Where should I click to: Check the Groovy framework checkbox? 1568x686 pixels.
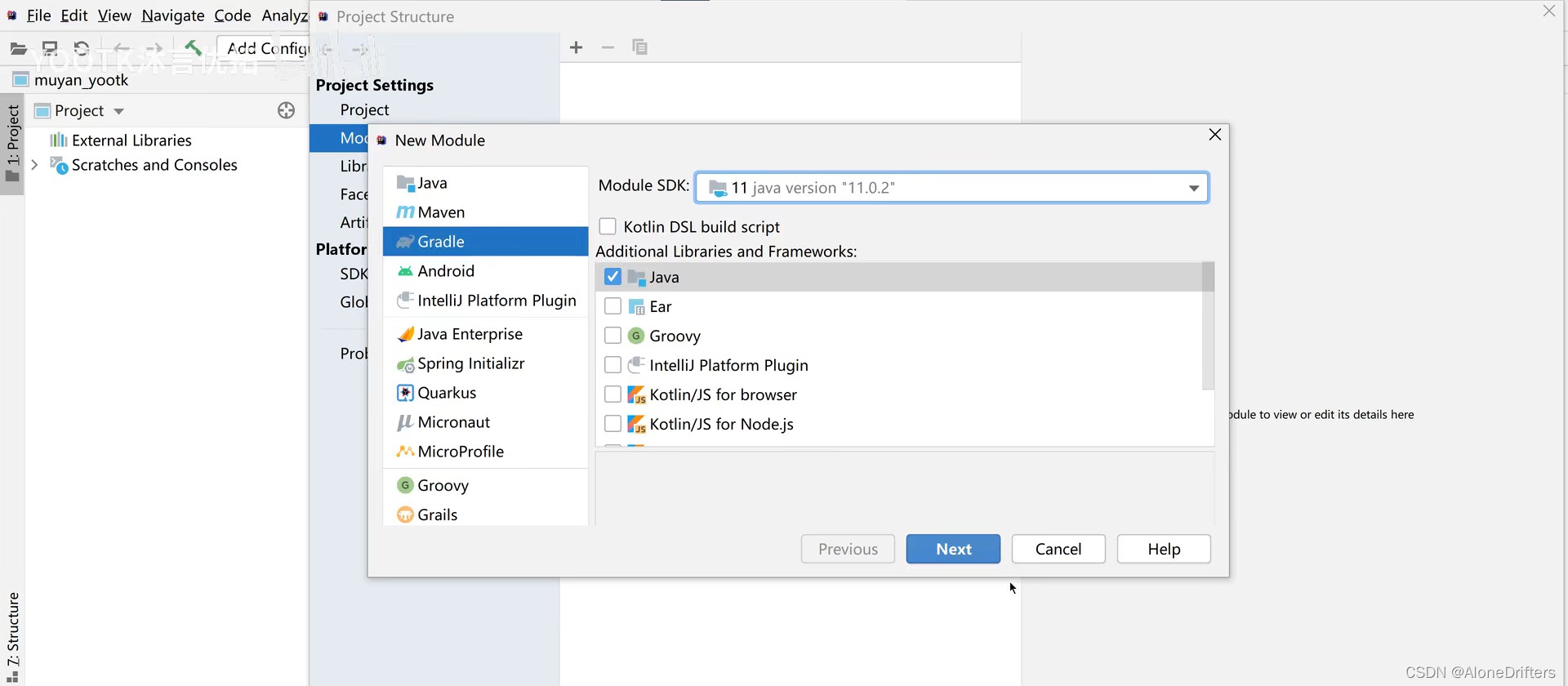point(612,336)
